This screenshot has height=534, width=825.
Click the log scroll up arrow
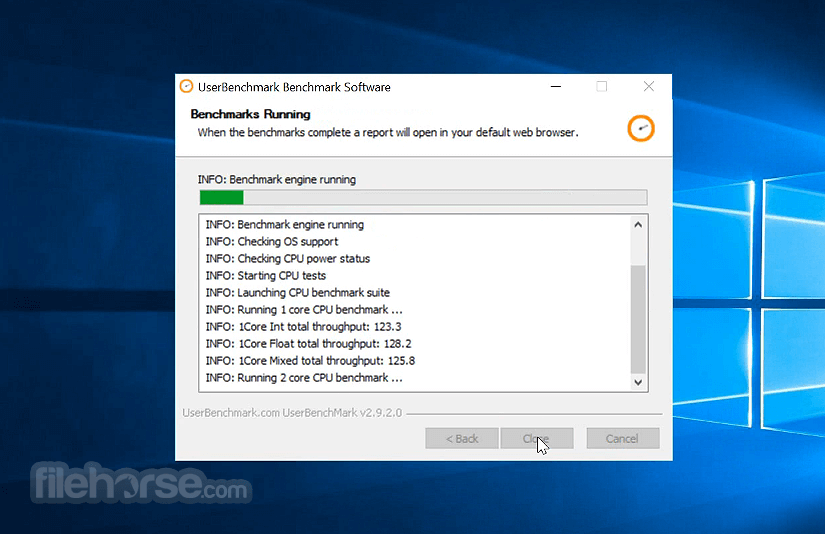pos(638,225)
